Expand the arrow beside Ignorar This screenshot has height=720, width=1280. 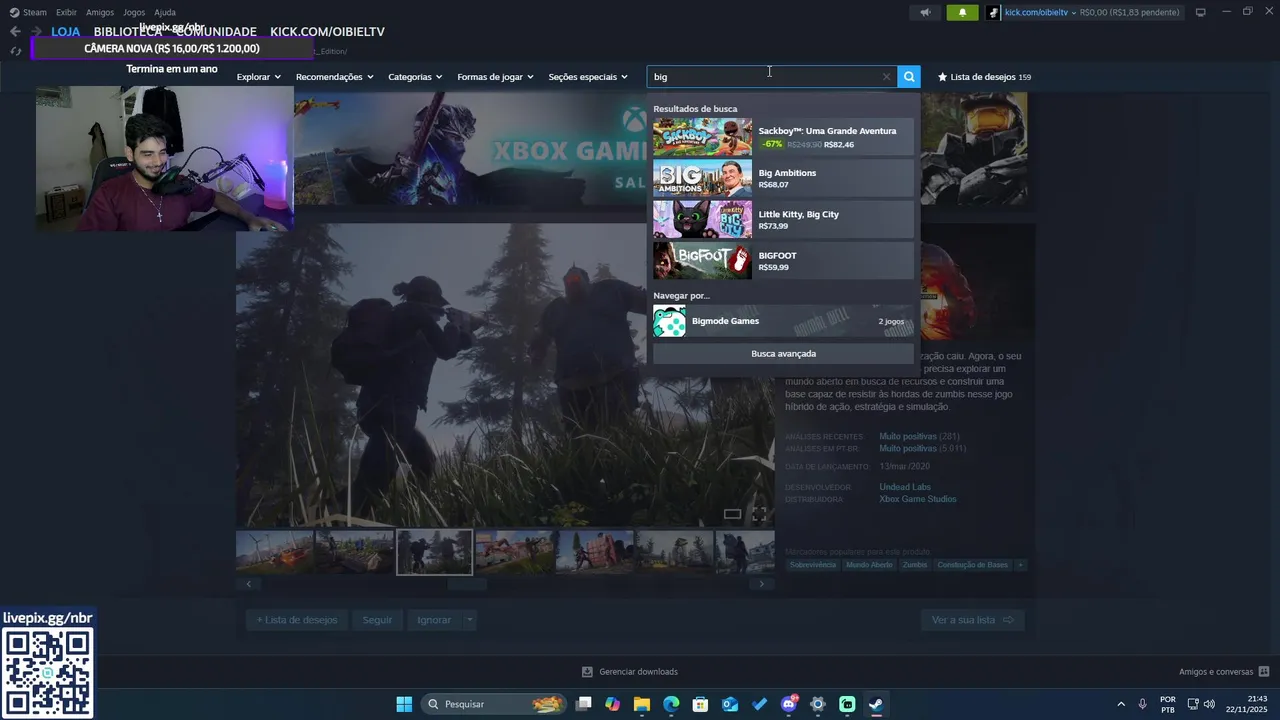pyautogui.click(x=469, y=620)
